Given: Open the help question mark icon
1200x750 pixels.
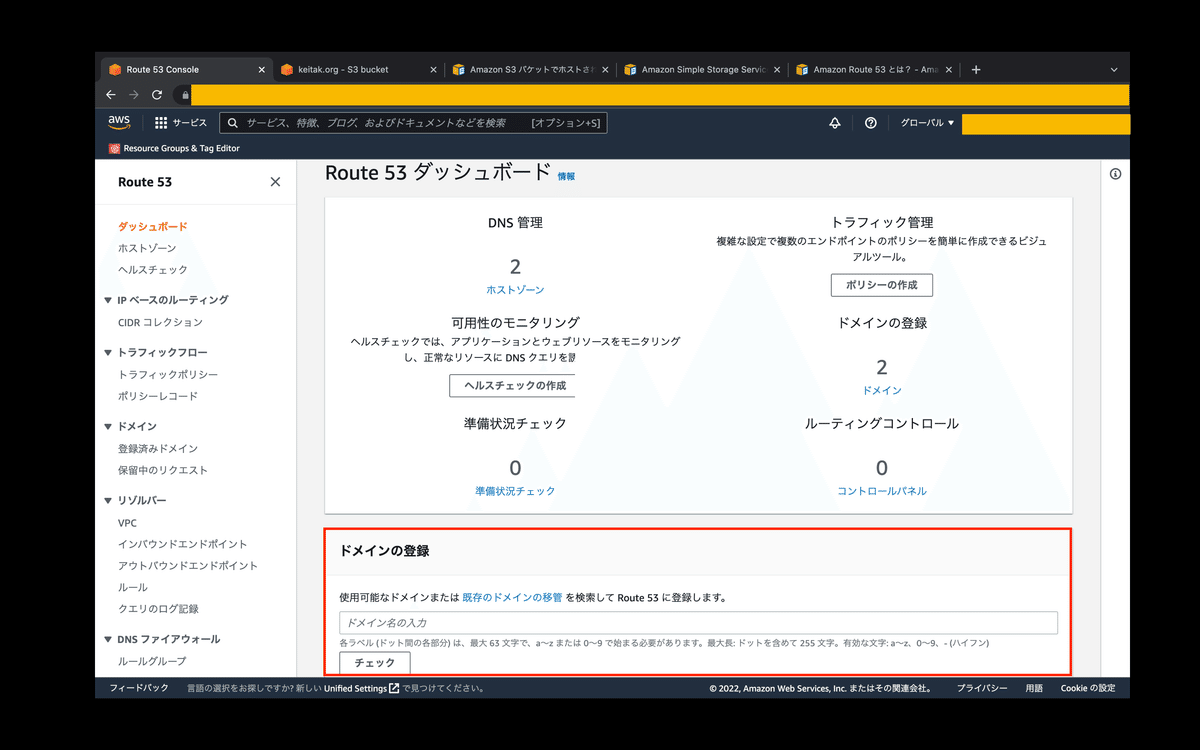Looking at the screenshot, I should pos(871,123).
